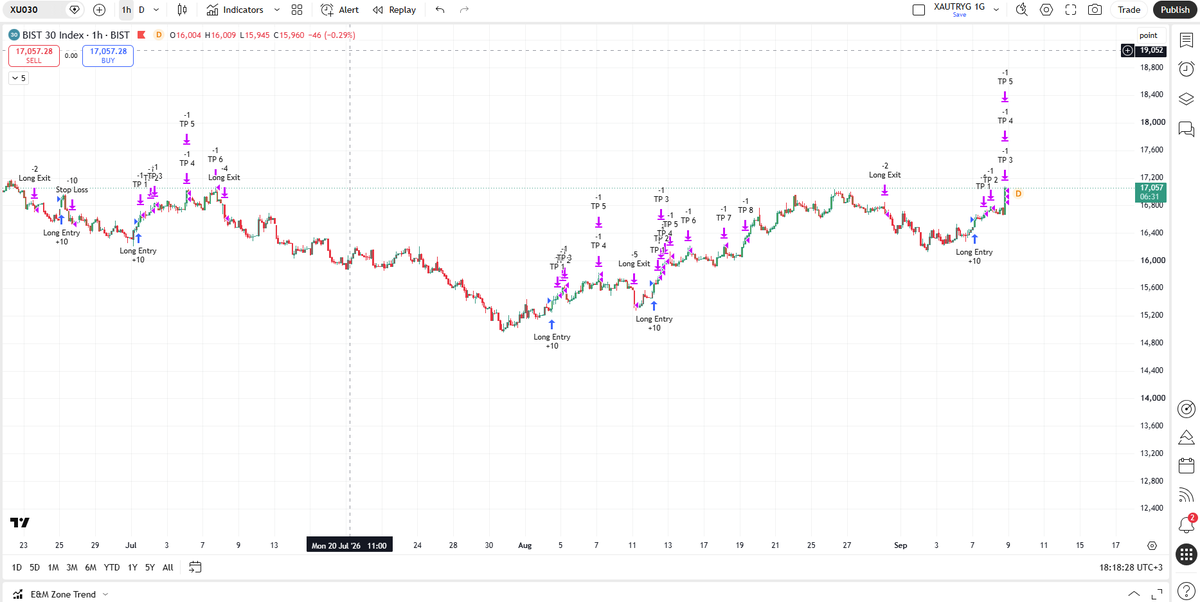Open the candlestick chart type menu
The width and height of the screenshot is (1200, 602).
coord(181,10)
